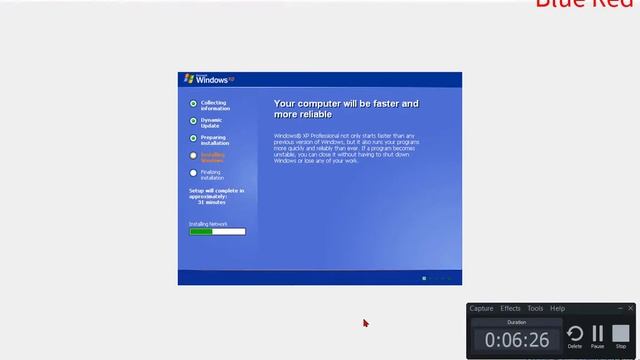
Task: Click the 0:06:26 duration display
Action: 517,340
